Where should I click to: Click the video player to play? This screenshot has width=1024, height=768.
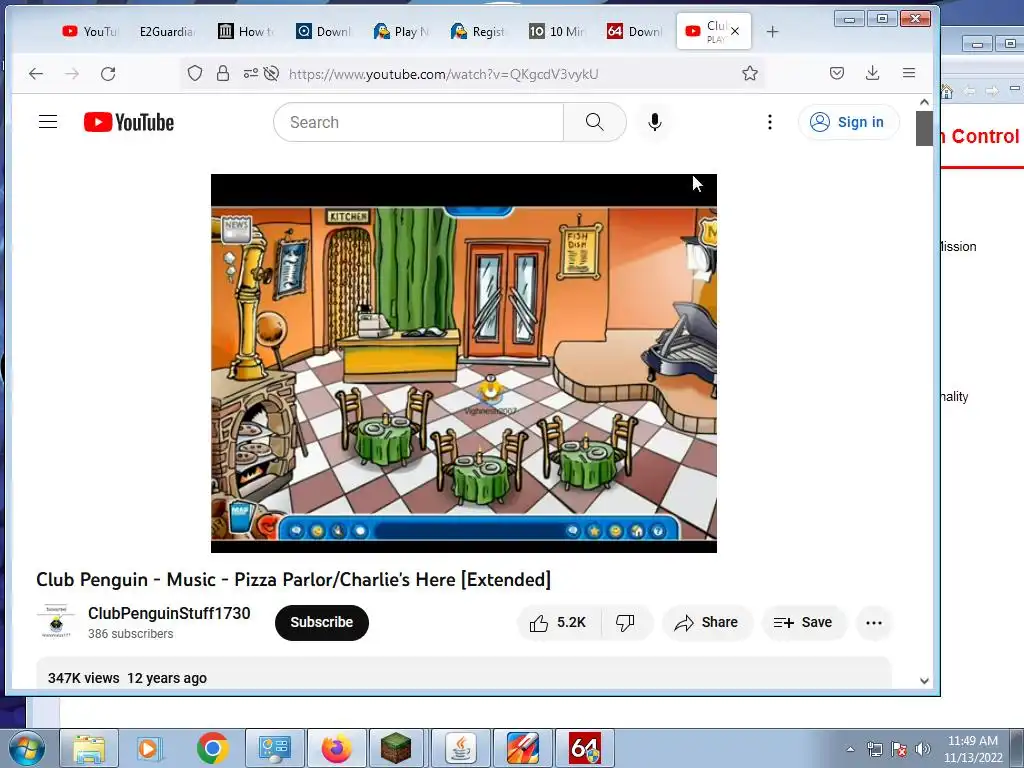click(x=464, y=363)
